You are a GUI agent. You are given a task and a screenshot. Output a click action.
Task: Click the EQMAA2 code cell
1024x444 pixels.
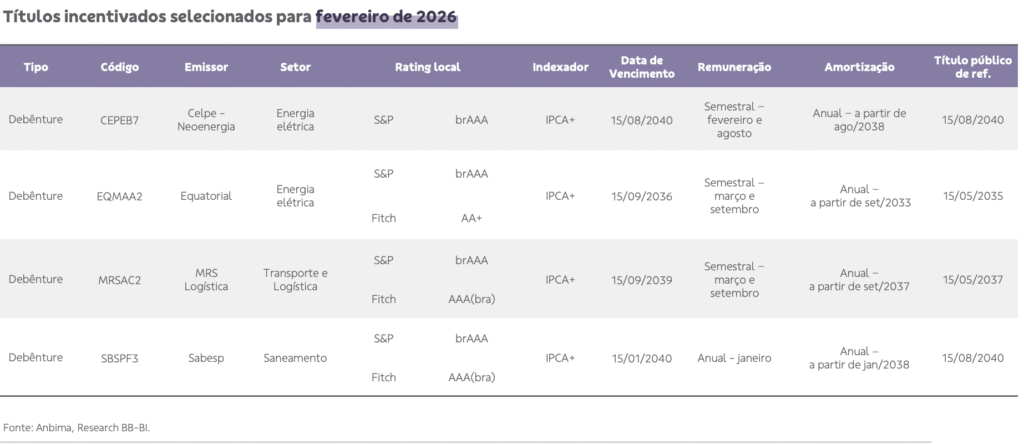coord(121,196)
